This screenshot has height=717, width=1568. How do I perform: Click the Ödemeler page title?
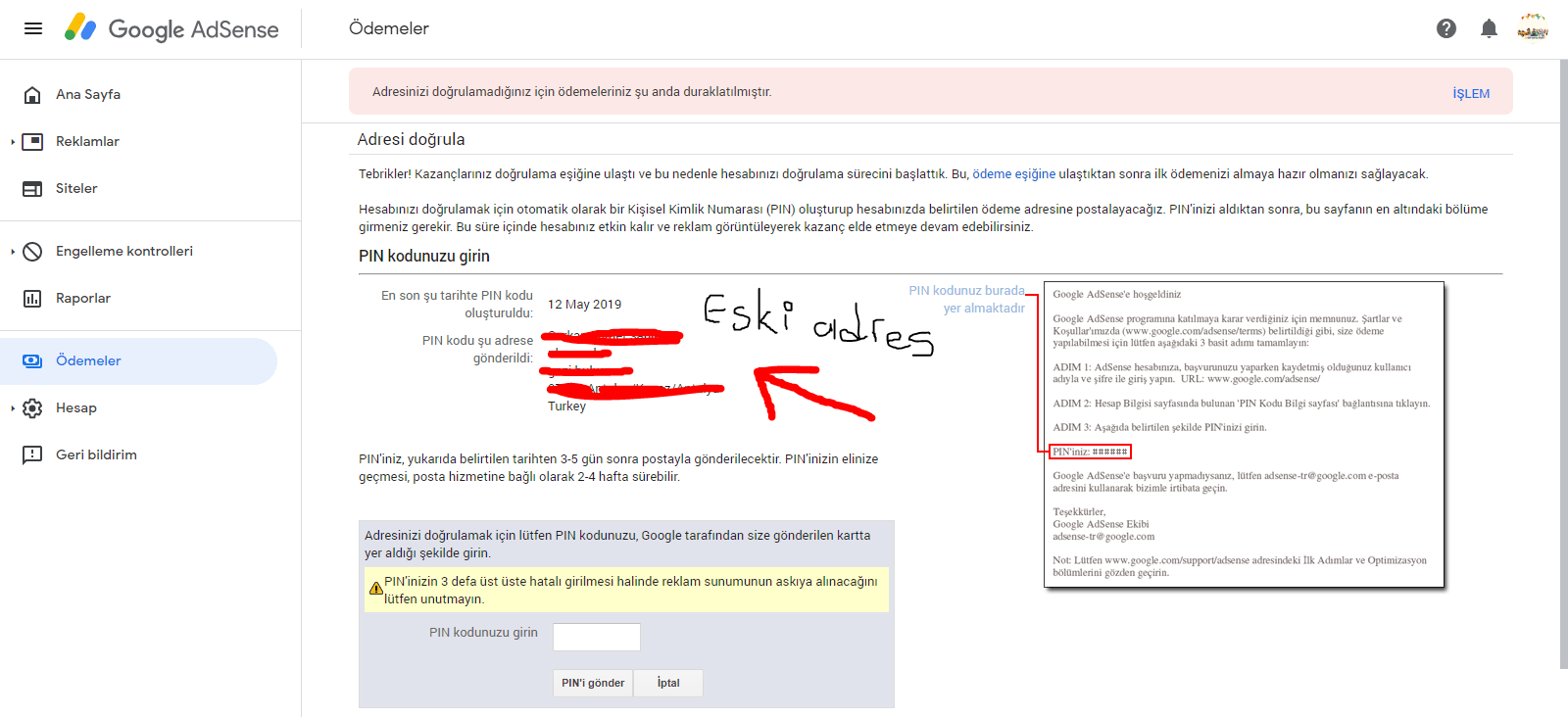coord(389,29)
